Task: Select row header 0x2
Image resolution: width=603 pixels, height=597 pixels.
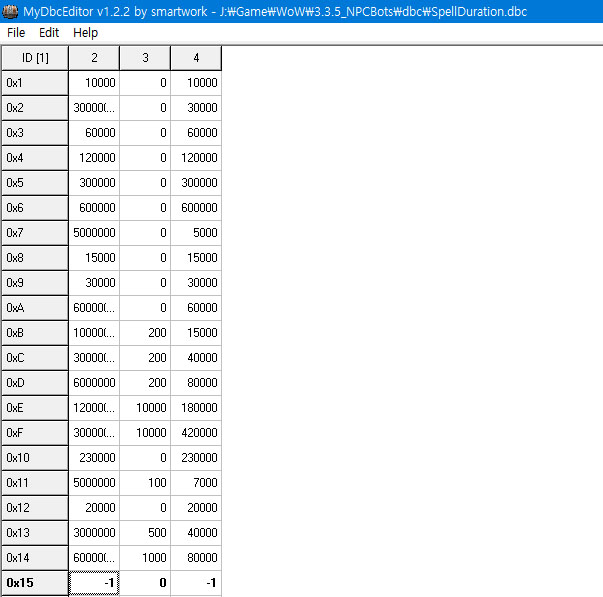Action: point(35,108)
